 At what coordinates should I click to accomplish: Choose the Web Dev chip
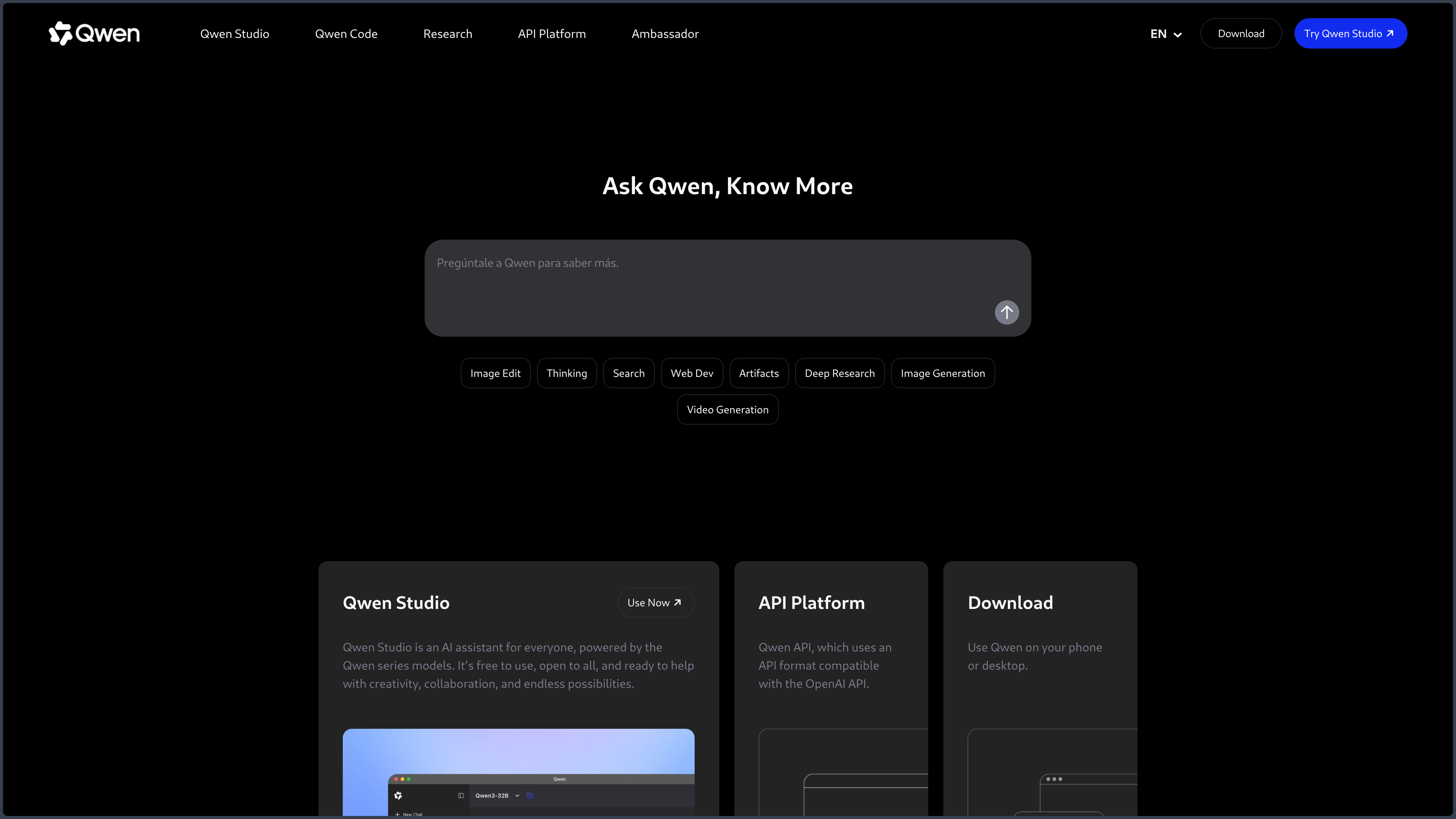tap(692, 373)
